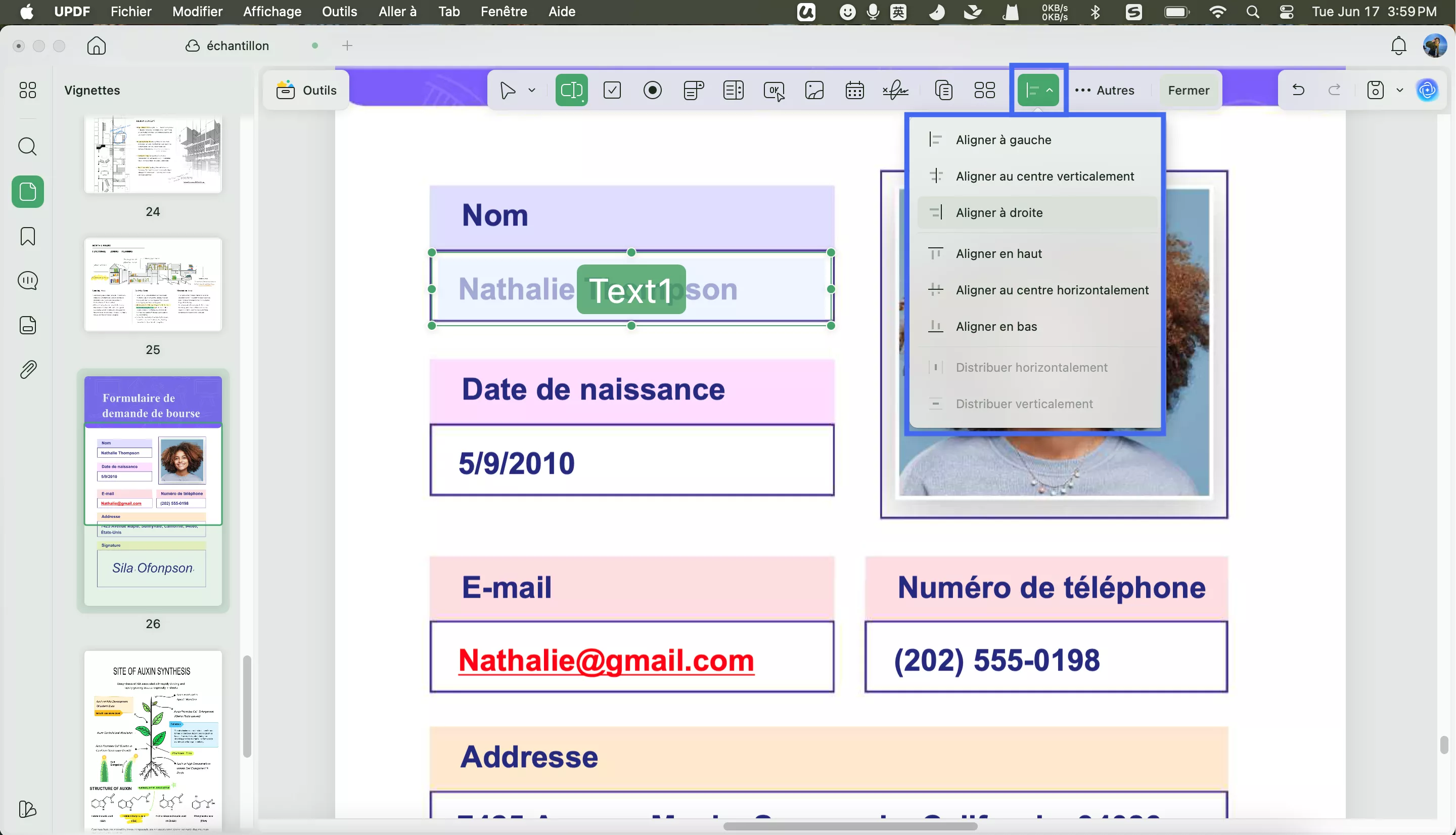This screenshot has width=1456, height=835.
Task: Open the Affichage menu
Action: coord(271,12)
